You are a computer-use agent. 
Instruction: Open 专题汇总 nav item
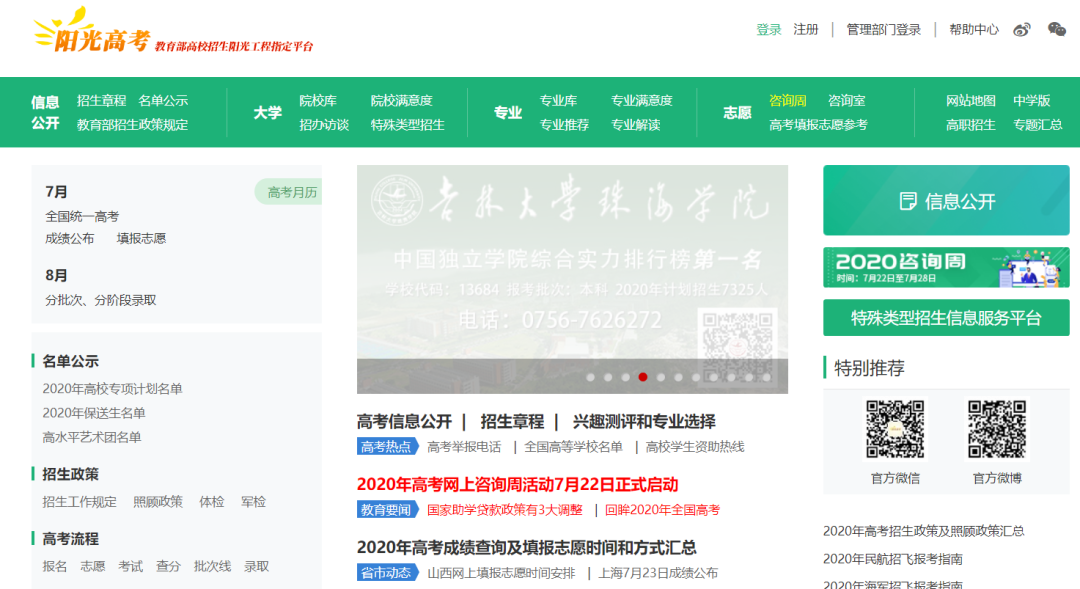[x=1037, y=125]
